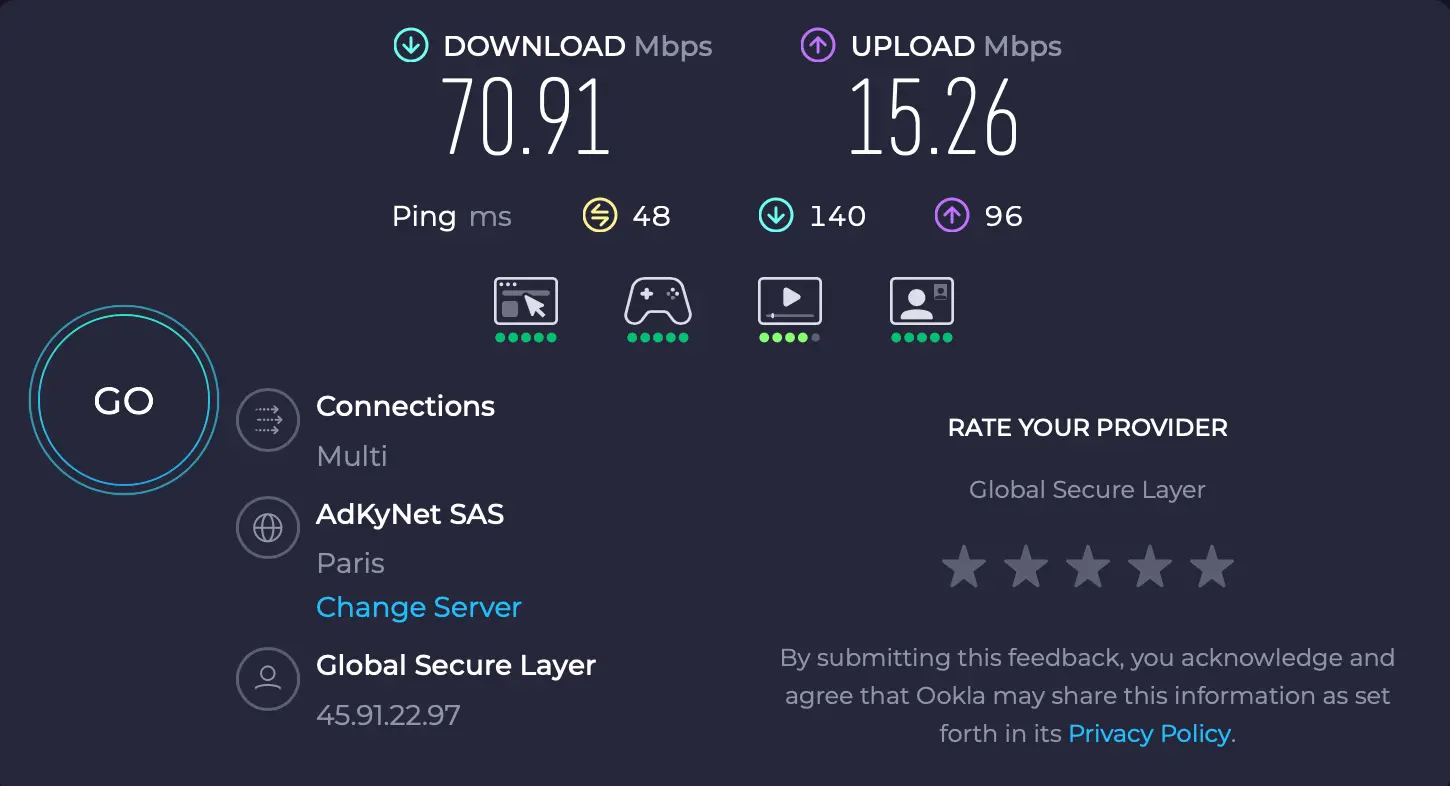Click the user icon beside Global Secure Layer
The height and width of the screenshot is (786, 1450).
[x=268, y=679]
